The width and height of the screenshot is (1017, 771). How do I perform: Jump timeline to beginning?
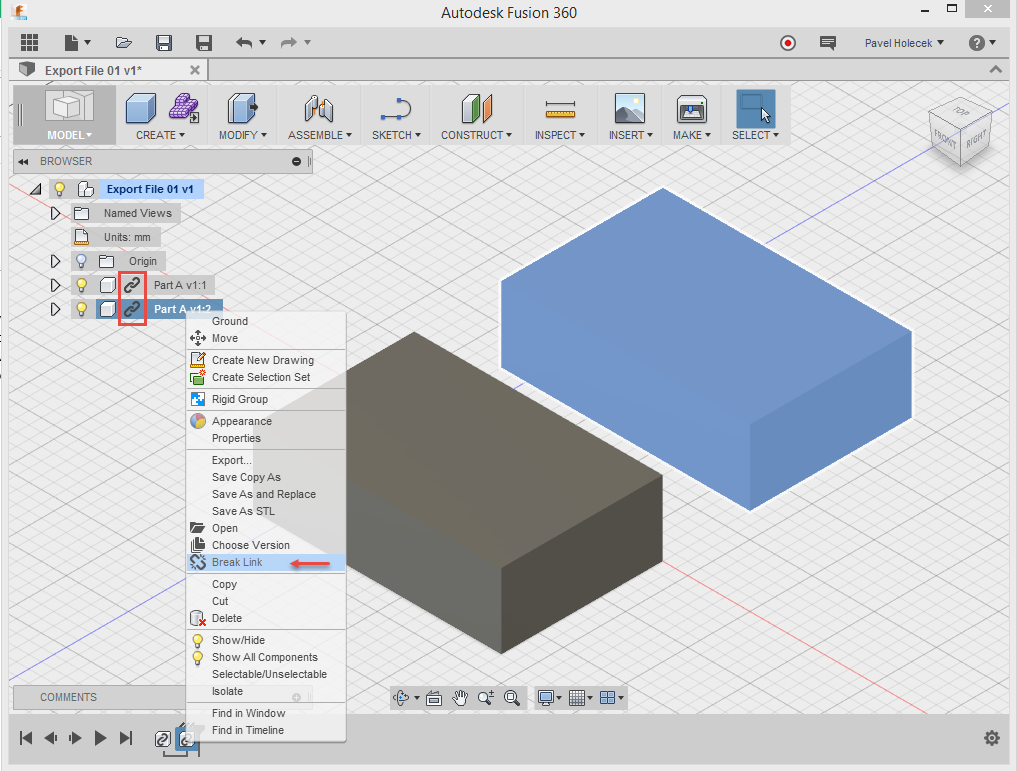point(26,738)
